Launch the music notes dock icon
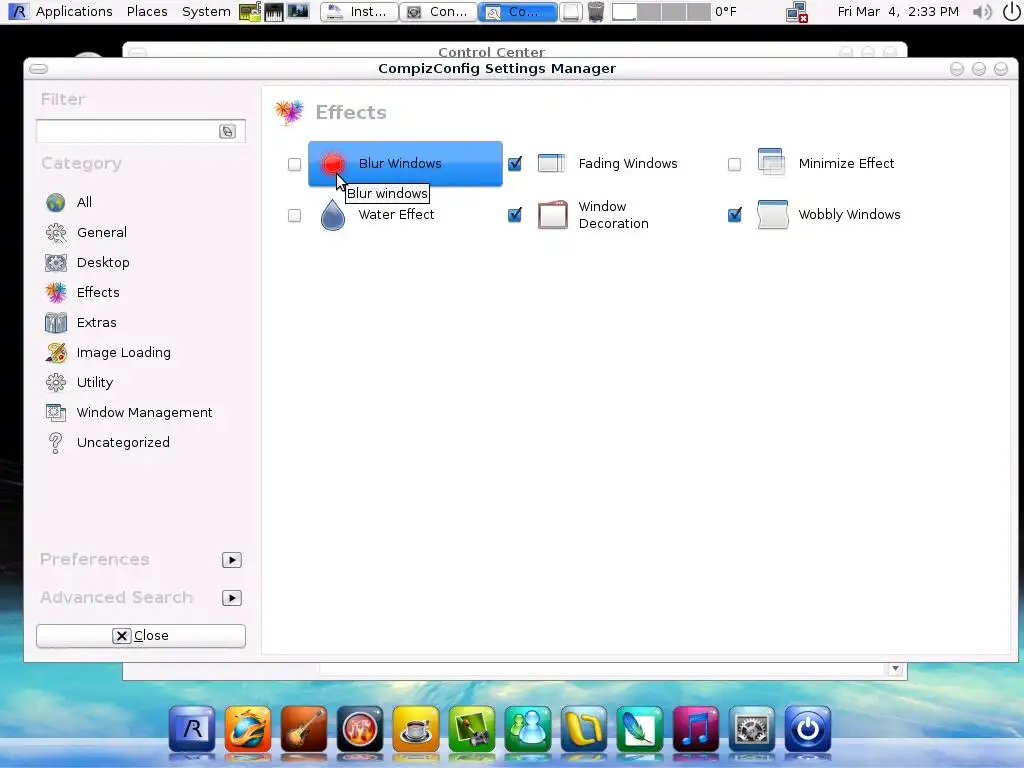Image resolution: width=1024 pixels, height=768 pixels. tap(696, 729)
